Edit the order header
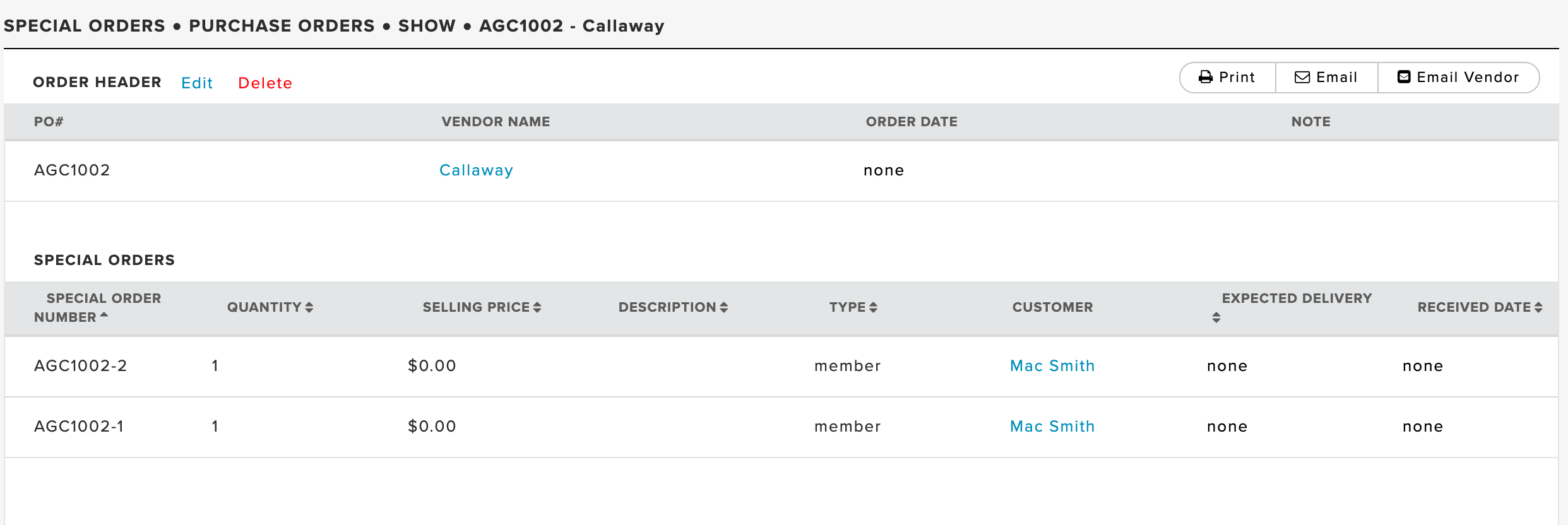 [197, 83]
